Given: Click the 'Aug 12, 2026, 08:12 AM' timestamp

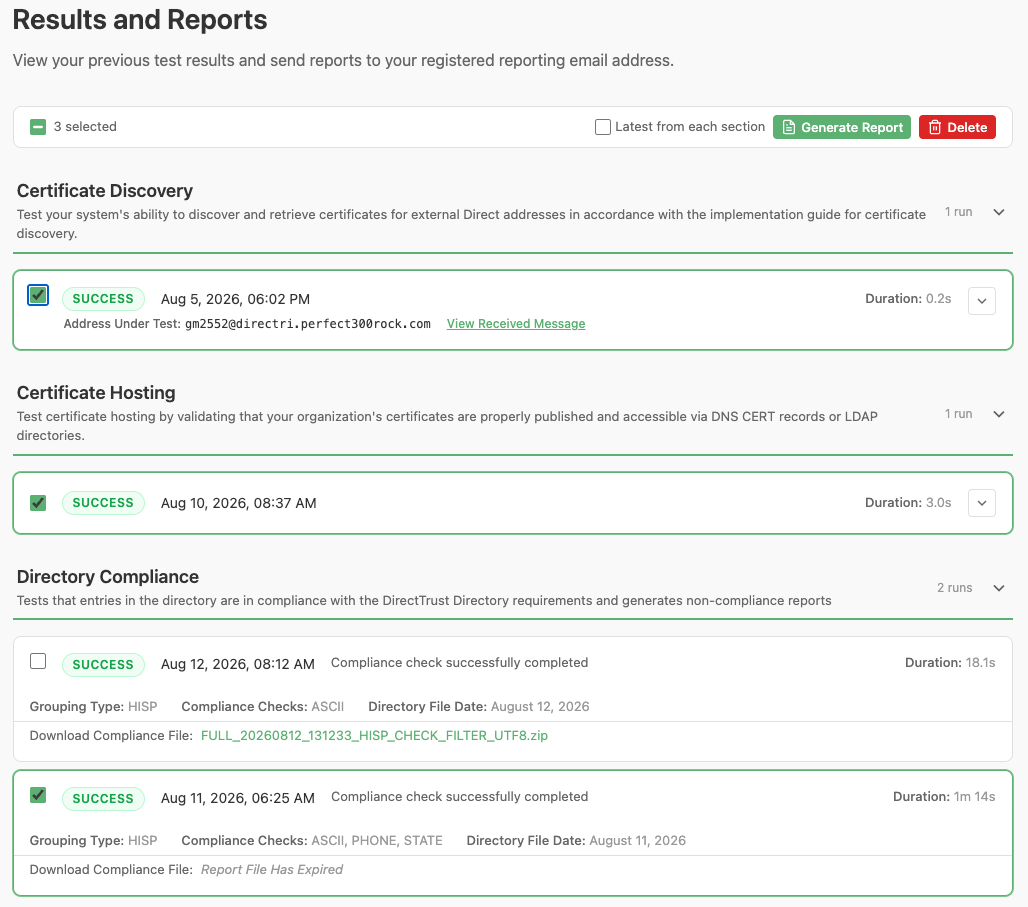Looking at the screenshot, I should pyautogui.click(x=238, y=664).
